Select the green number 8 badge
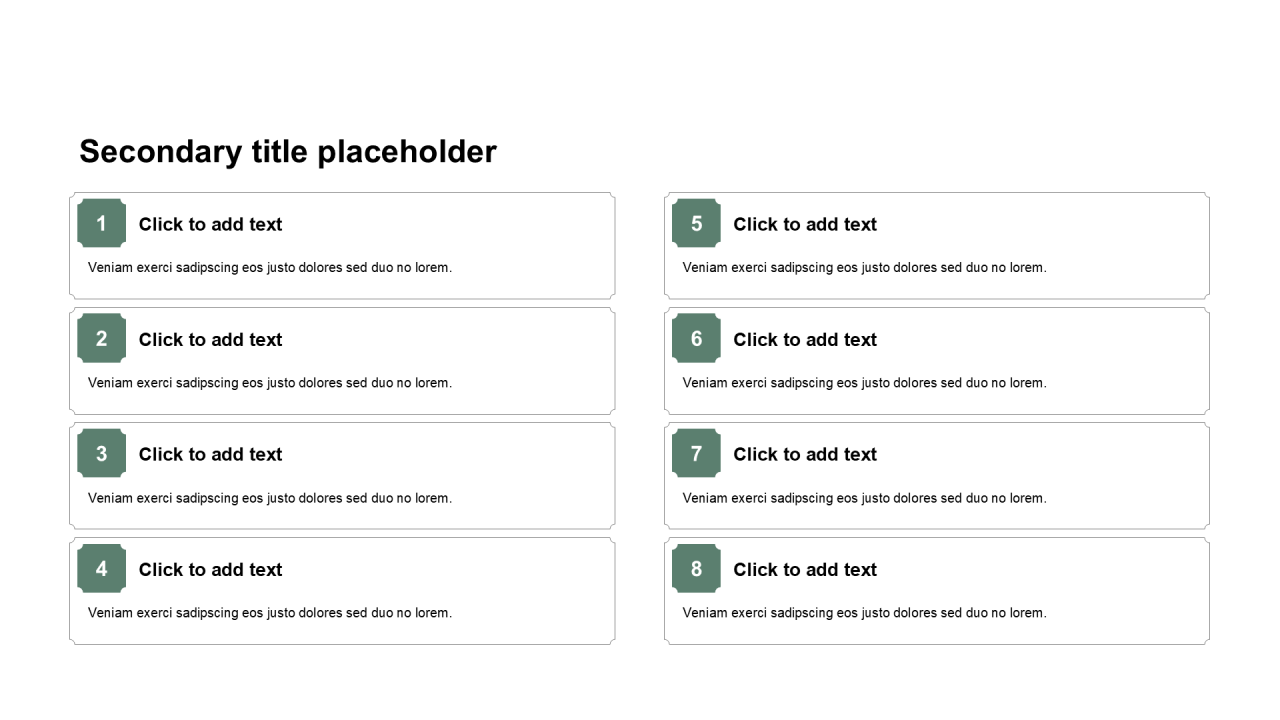Viewport: 1280px width, 720px height. coord(696,568)
